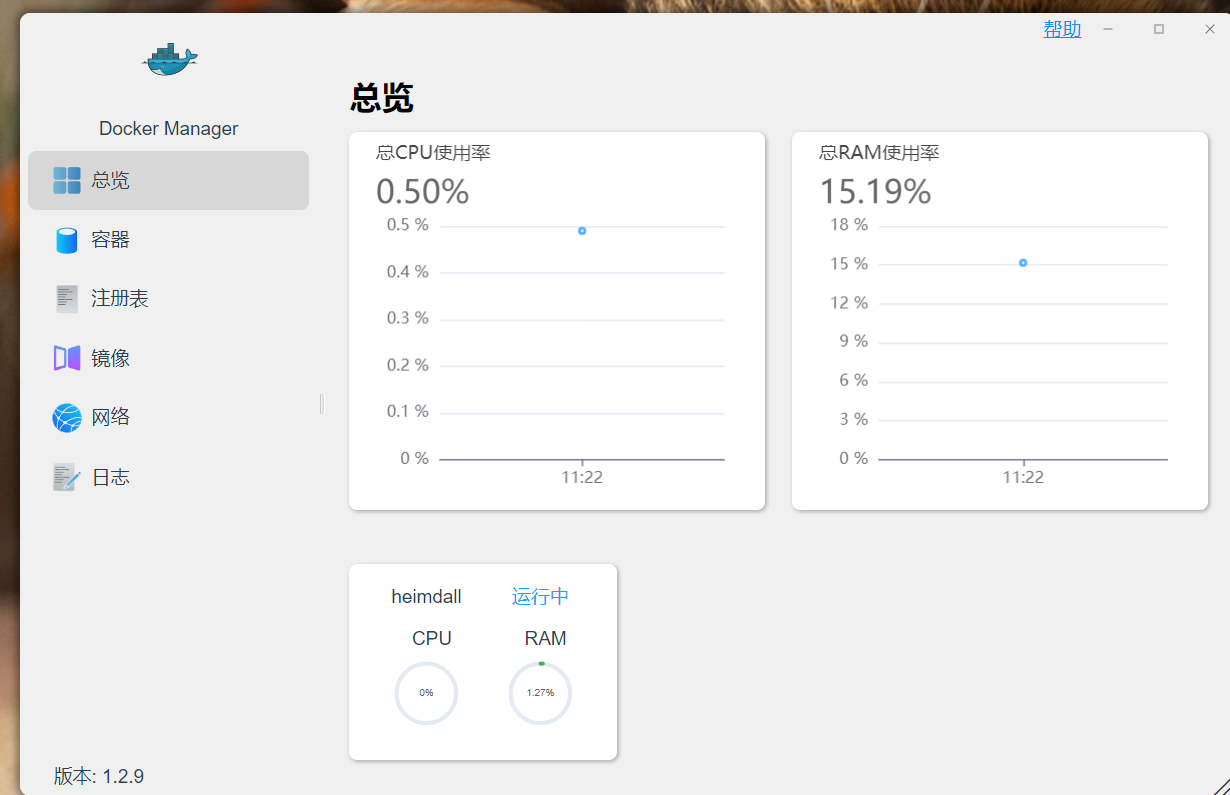1230x795 pixels.
Task: Click the heimdall RAM usage ring
Action: tap(540, 693)
